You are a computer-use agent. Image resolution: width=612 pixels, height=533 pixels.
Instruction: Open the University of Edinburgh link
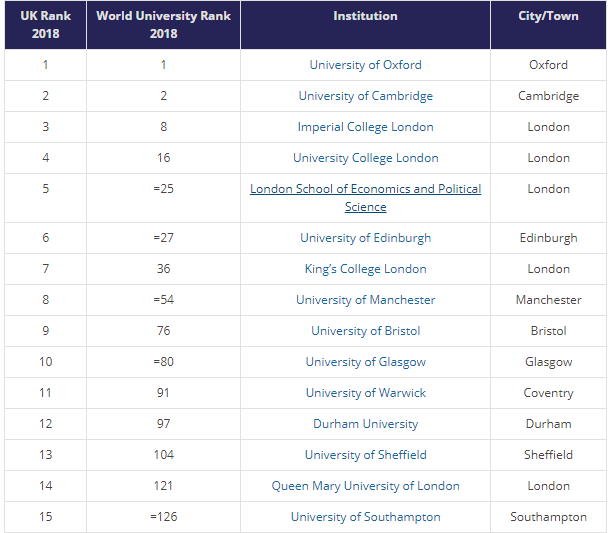pos(365,238)
